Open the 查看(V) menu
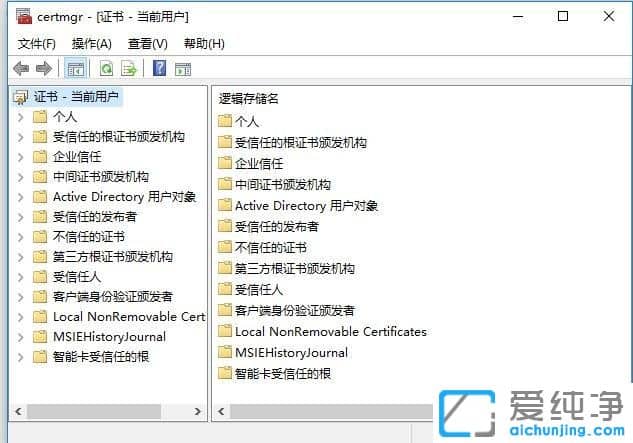633x443 pixels. point(148,44)
